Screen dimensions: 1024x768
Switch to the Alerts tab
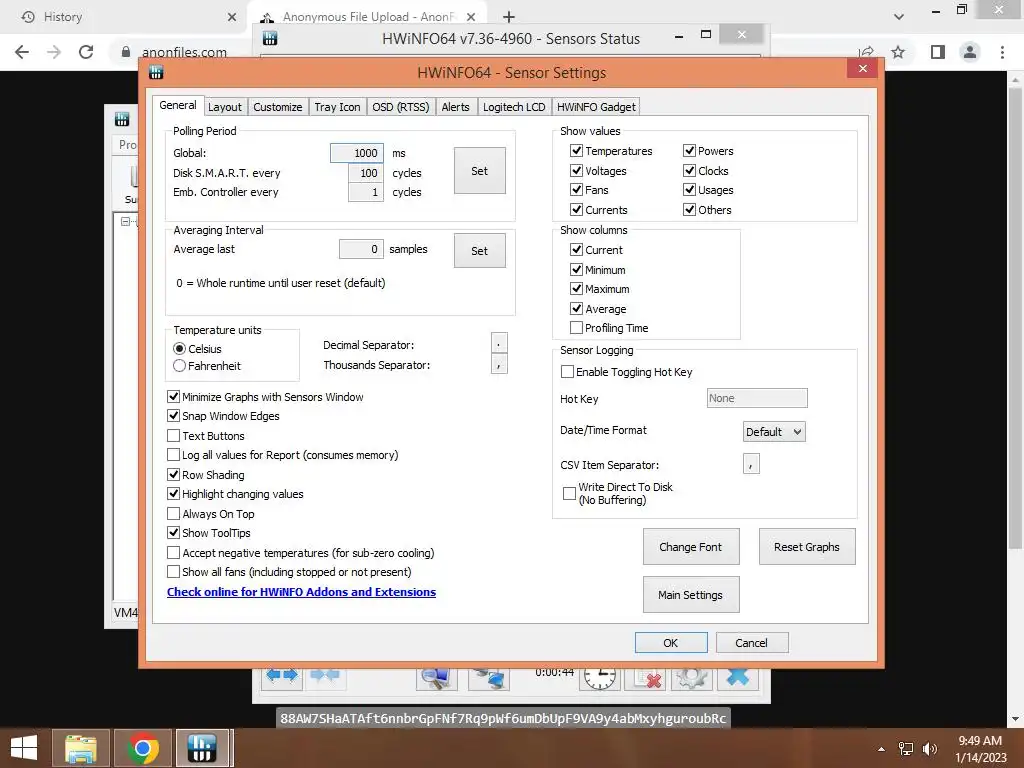455,107
